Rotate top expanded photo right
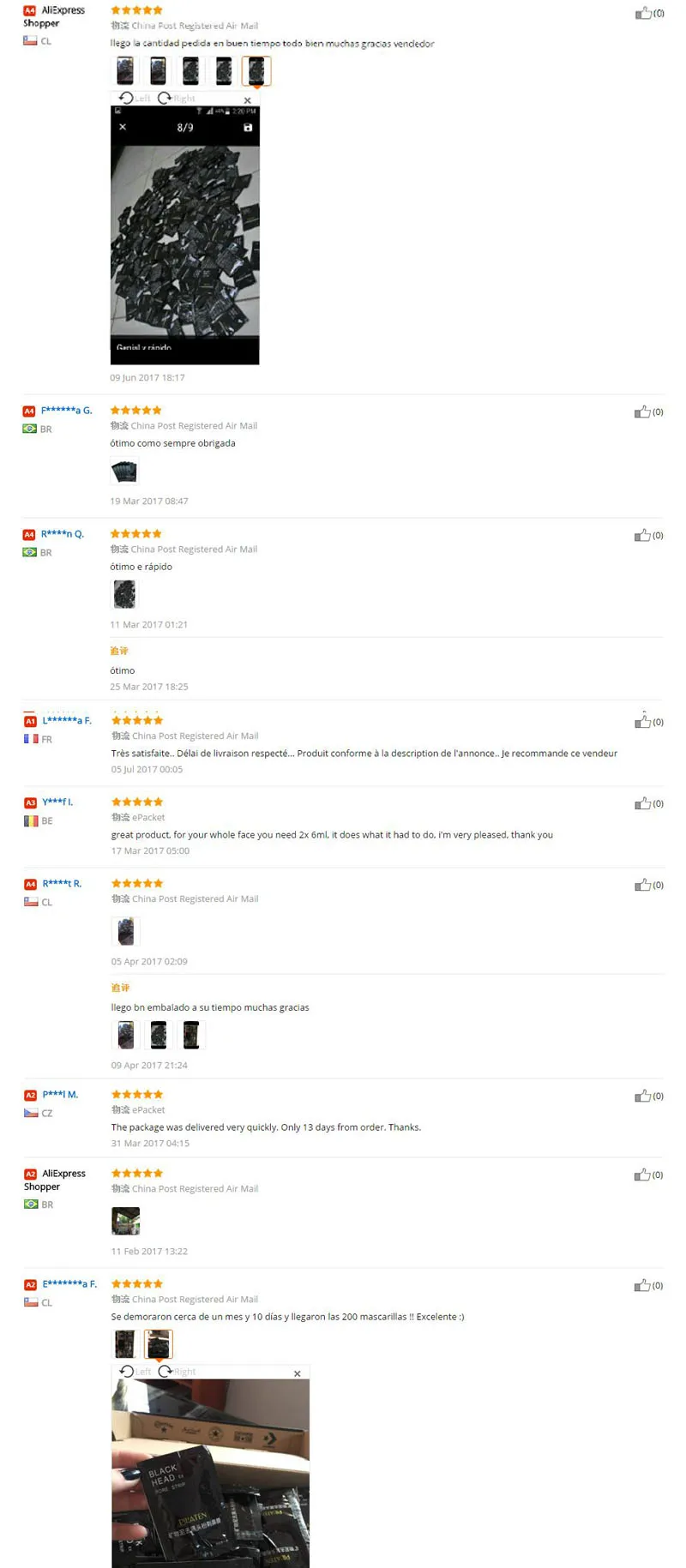 pos(177,99)
